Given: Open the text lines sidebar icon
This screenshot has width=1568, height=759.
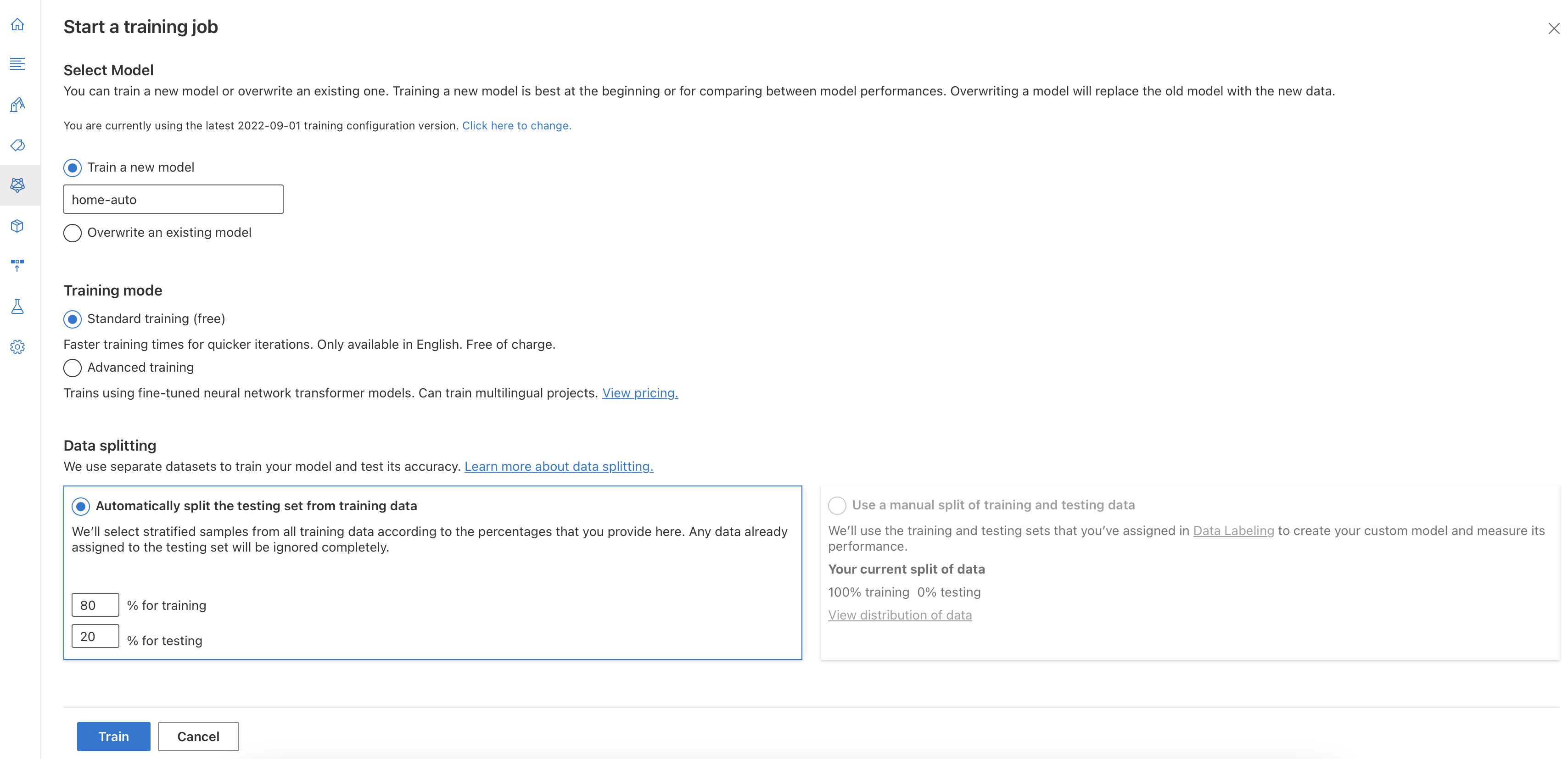Looking at the screenshot, I should point(17,64).
